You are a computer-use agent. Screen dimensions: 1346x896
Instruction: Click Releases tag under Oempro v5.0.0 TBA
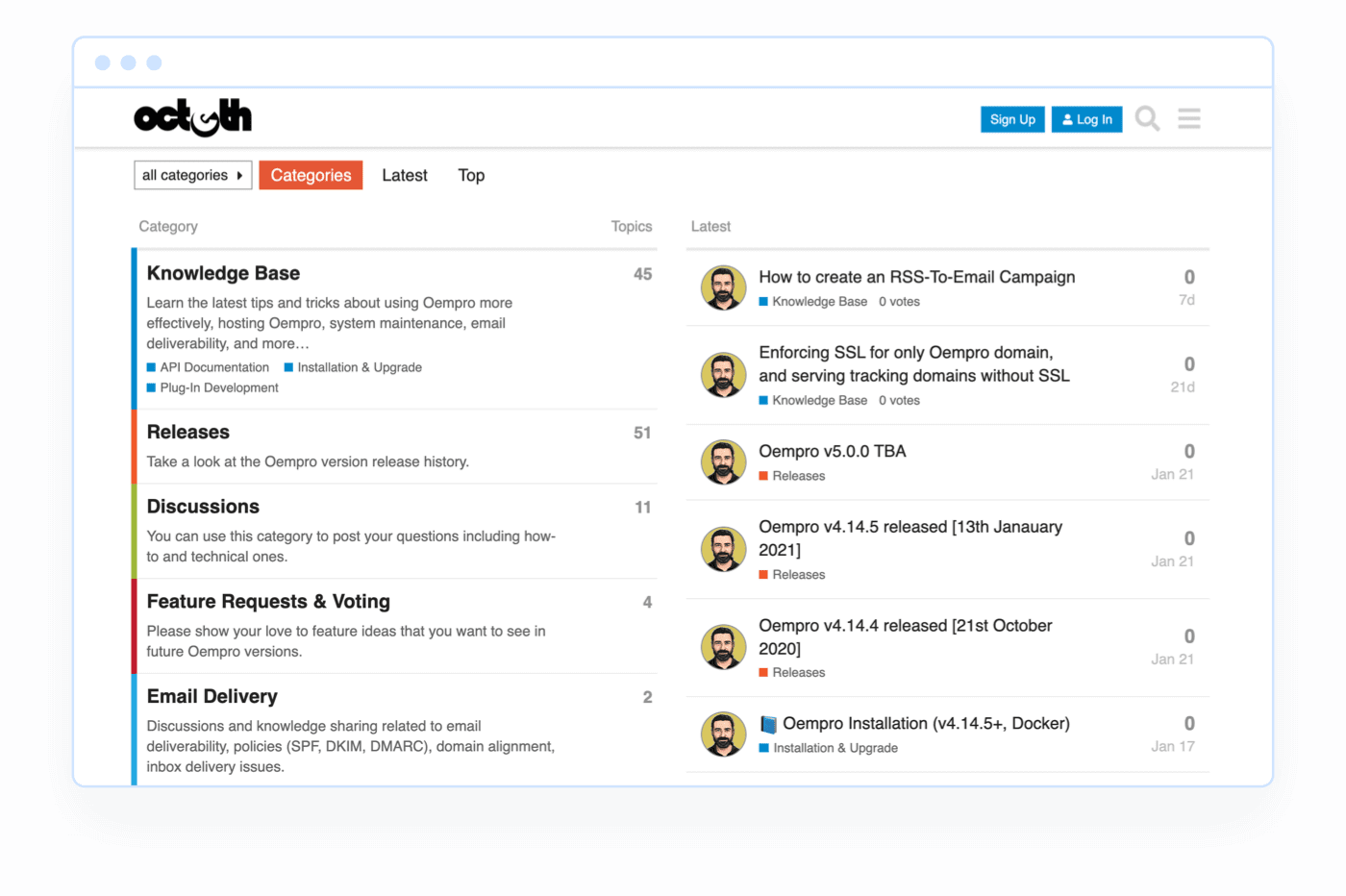pyautogui.click(x=792, y=476)
